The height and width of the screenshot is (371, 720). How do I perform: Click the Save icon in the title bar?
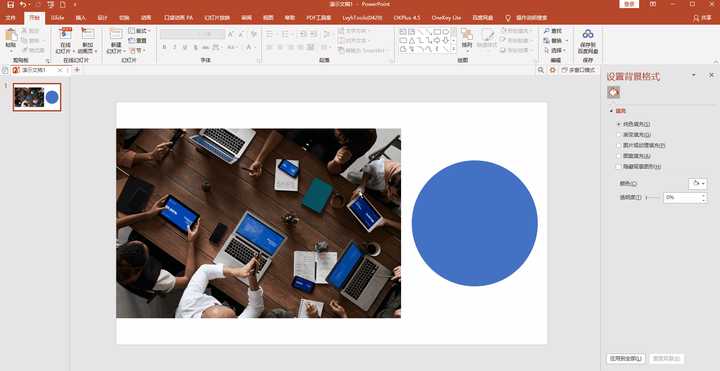[11, 5]
